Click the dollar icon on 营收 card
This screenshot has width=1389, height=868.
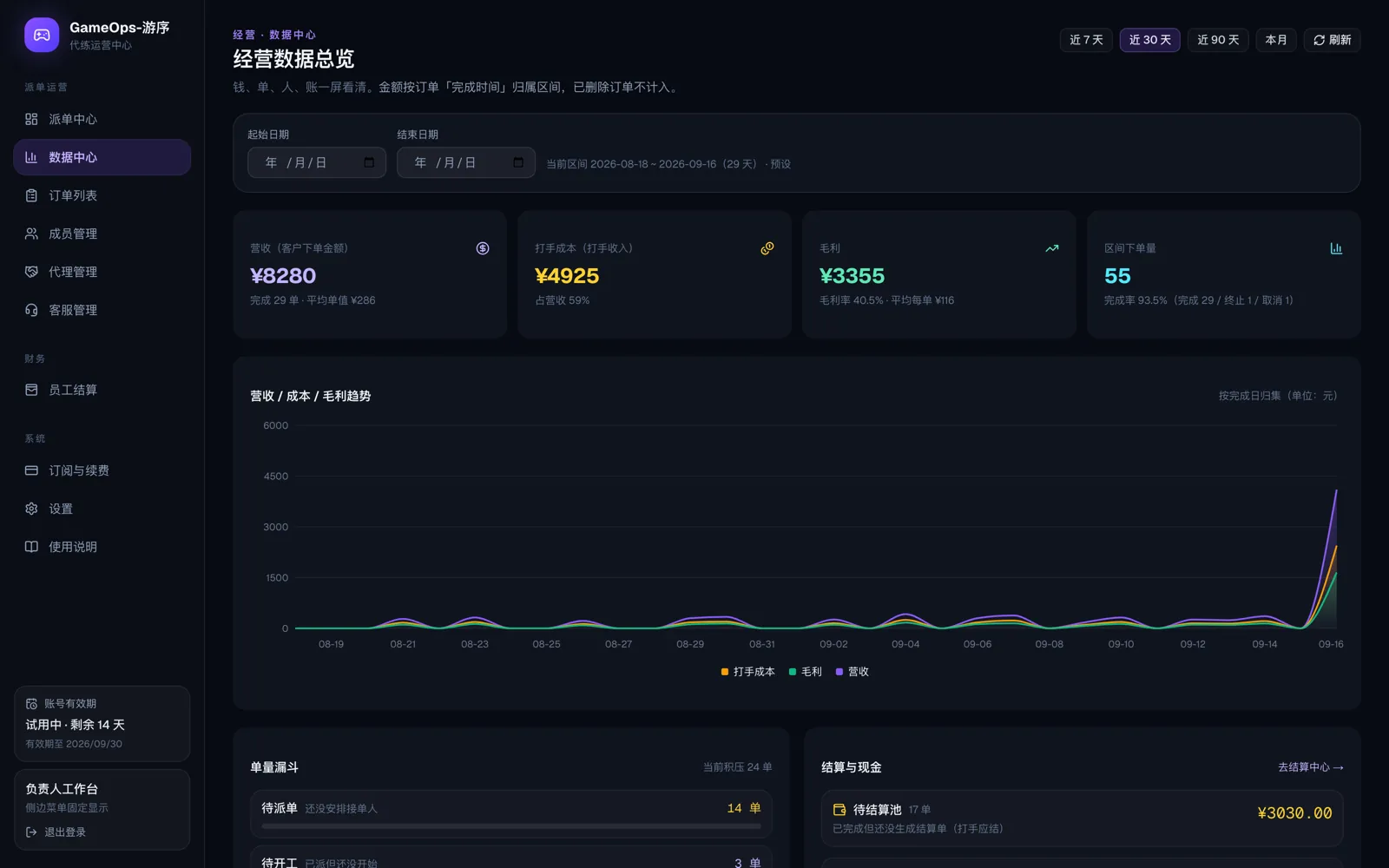click(483, 248)
